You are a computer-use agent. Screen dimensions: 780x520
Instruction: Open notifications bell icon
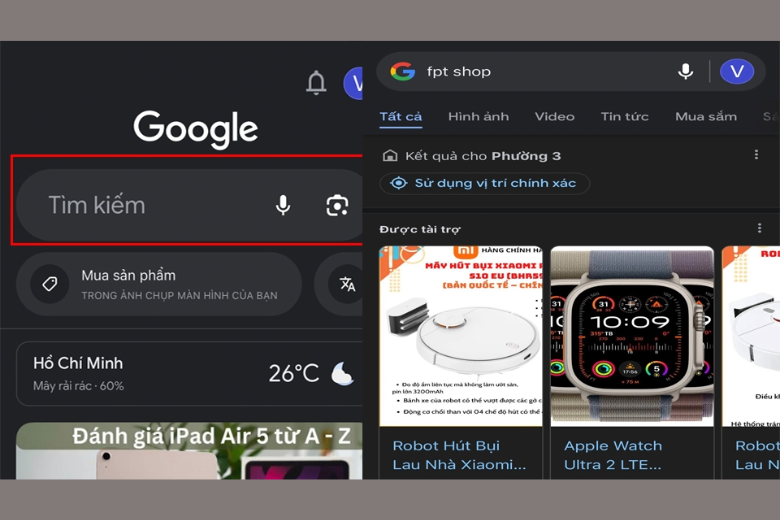[x=316, y=82]
